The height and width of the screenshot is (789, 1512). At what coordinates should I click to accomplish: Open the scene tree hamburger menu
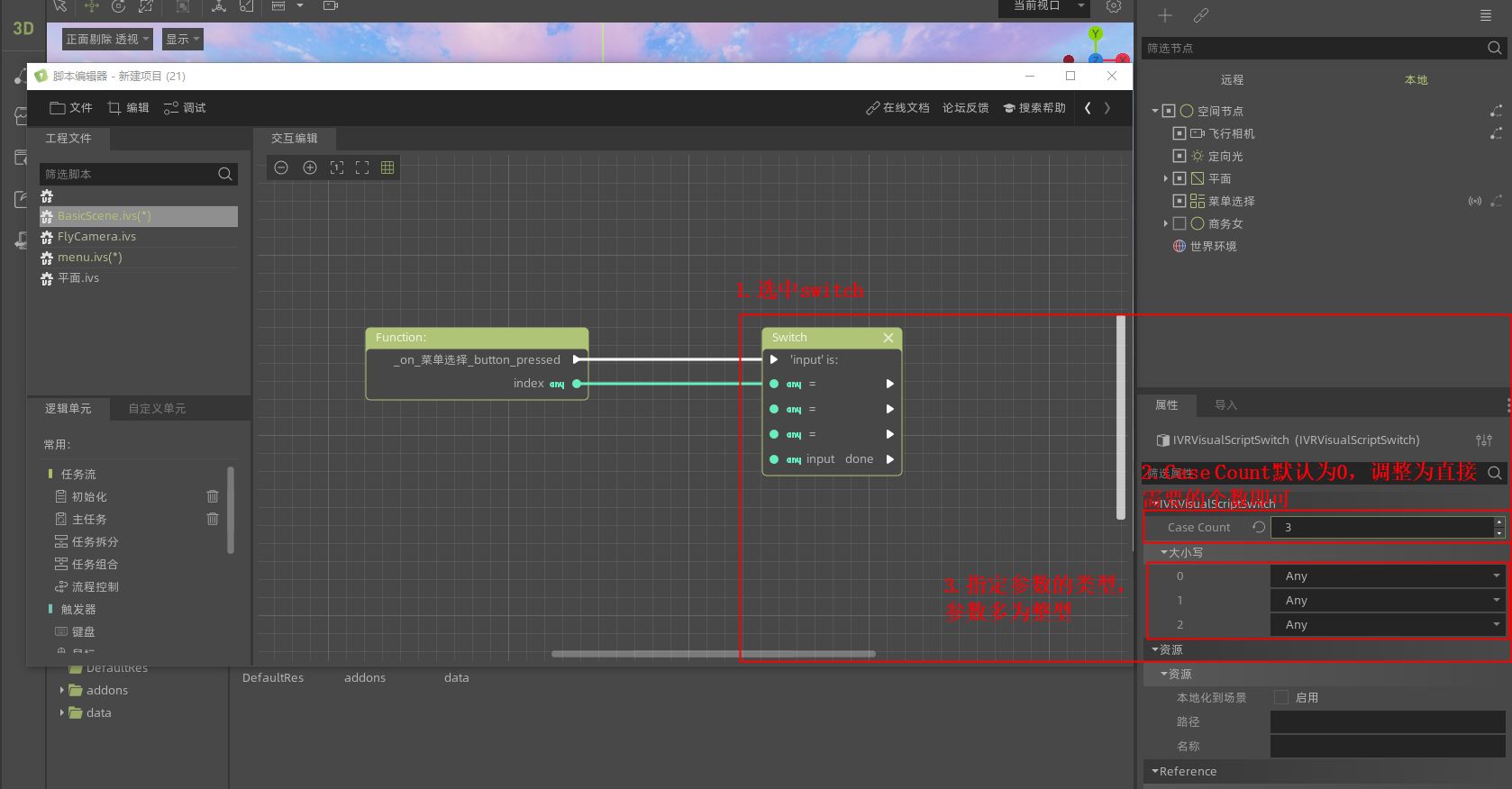coord(1486,15)
